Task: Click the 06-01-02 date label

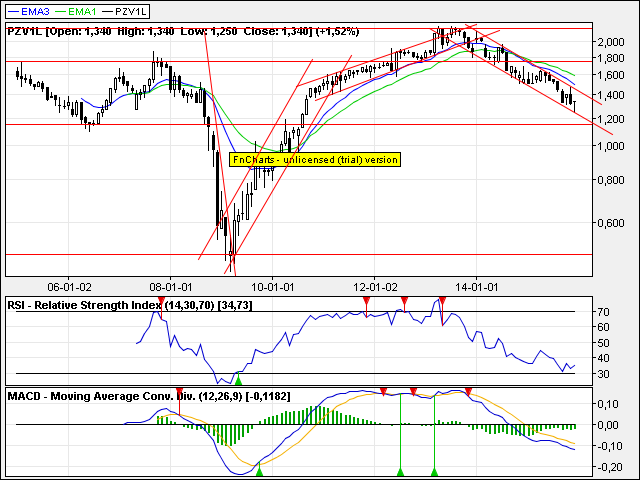Action: 69,287
